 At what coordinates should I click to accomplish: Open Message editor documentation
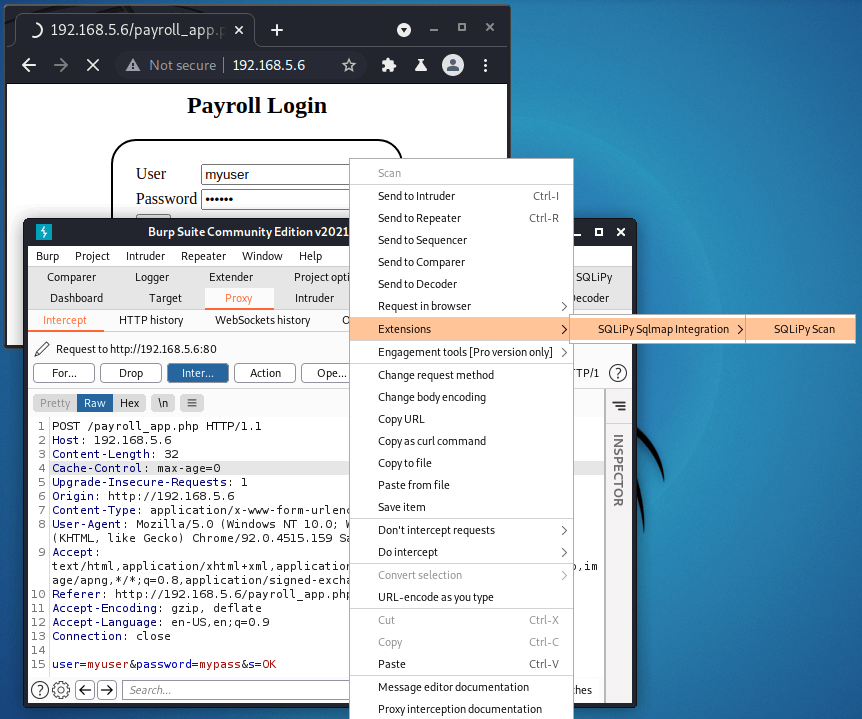(461, 688)
